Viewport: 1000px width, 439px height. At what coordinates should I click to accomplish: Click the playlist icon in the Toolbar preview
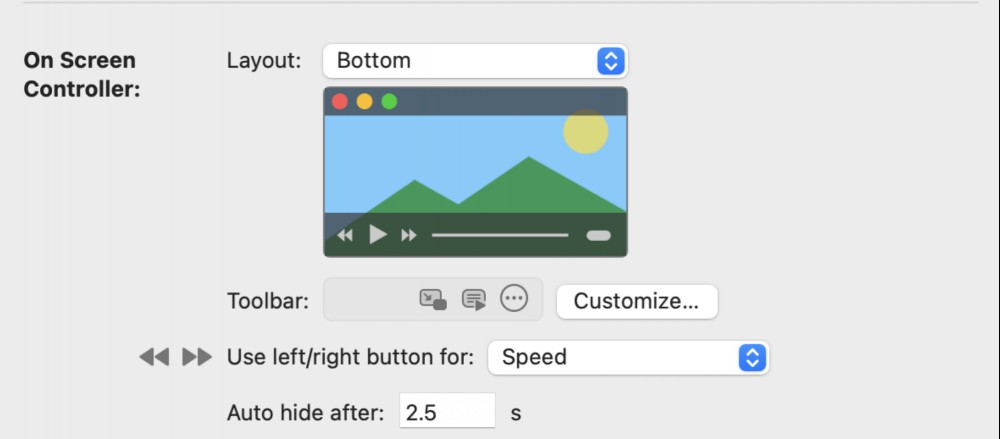pyautogui.click(x=474, y=299)
